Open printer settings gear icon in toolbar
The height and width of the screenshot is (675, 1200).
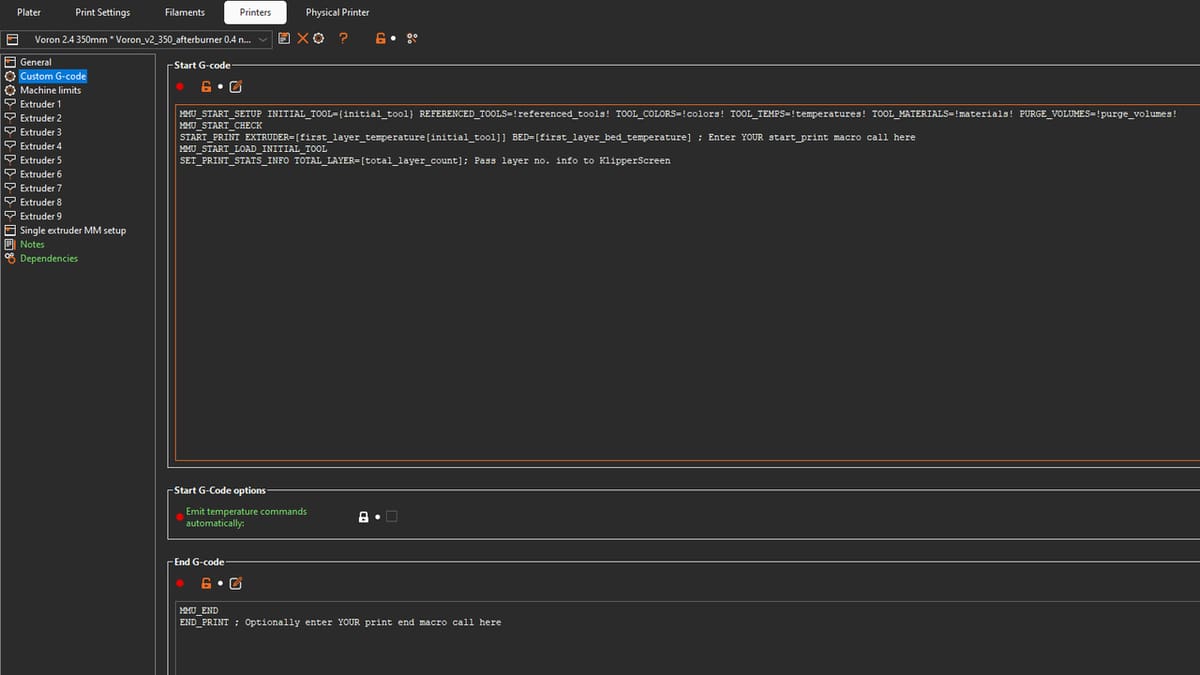point(318,39)
